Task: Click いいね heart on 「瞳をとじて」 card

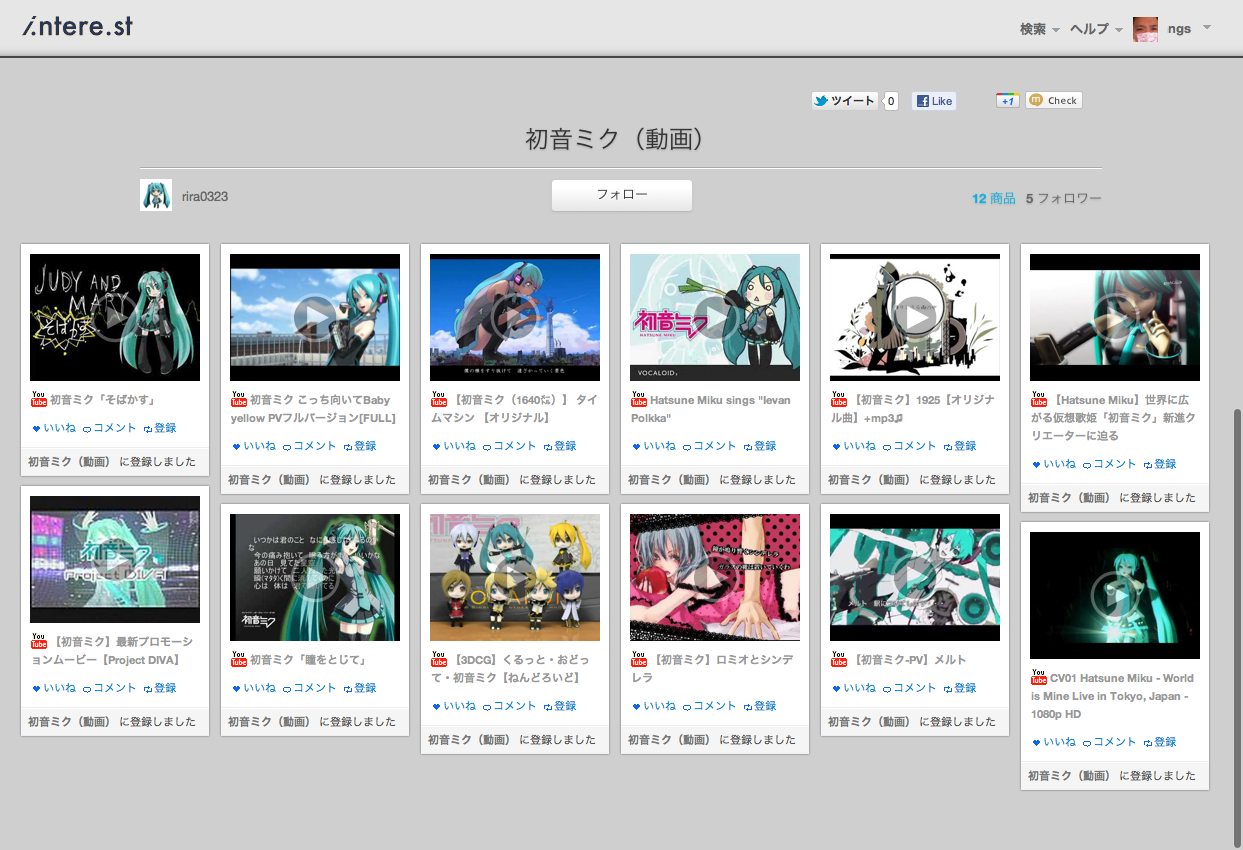Action: tap(237, 688)
